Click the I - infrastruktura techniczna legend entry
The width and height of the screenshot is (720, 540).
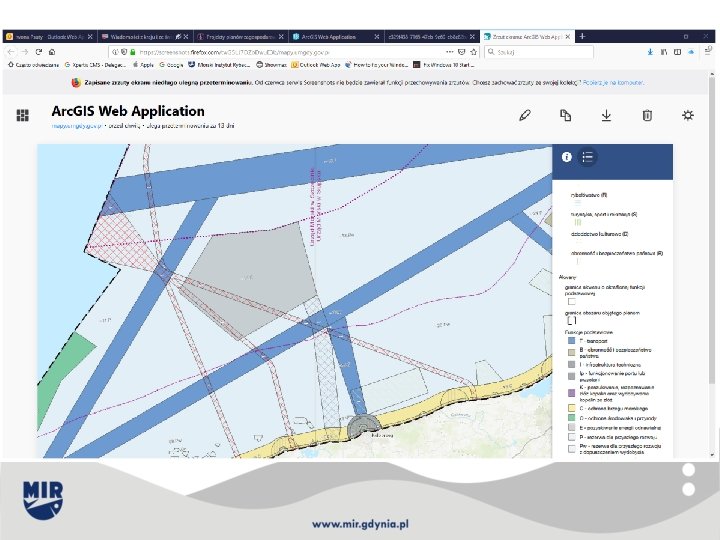(x=604, y=365)
